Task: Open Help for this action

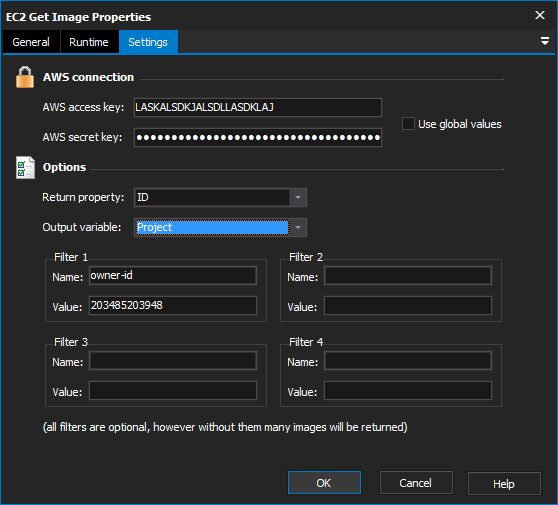Action: tap(504, 483)
